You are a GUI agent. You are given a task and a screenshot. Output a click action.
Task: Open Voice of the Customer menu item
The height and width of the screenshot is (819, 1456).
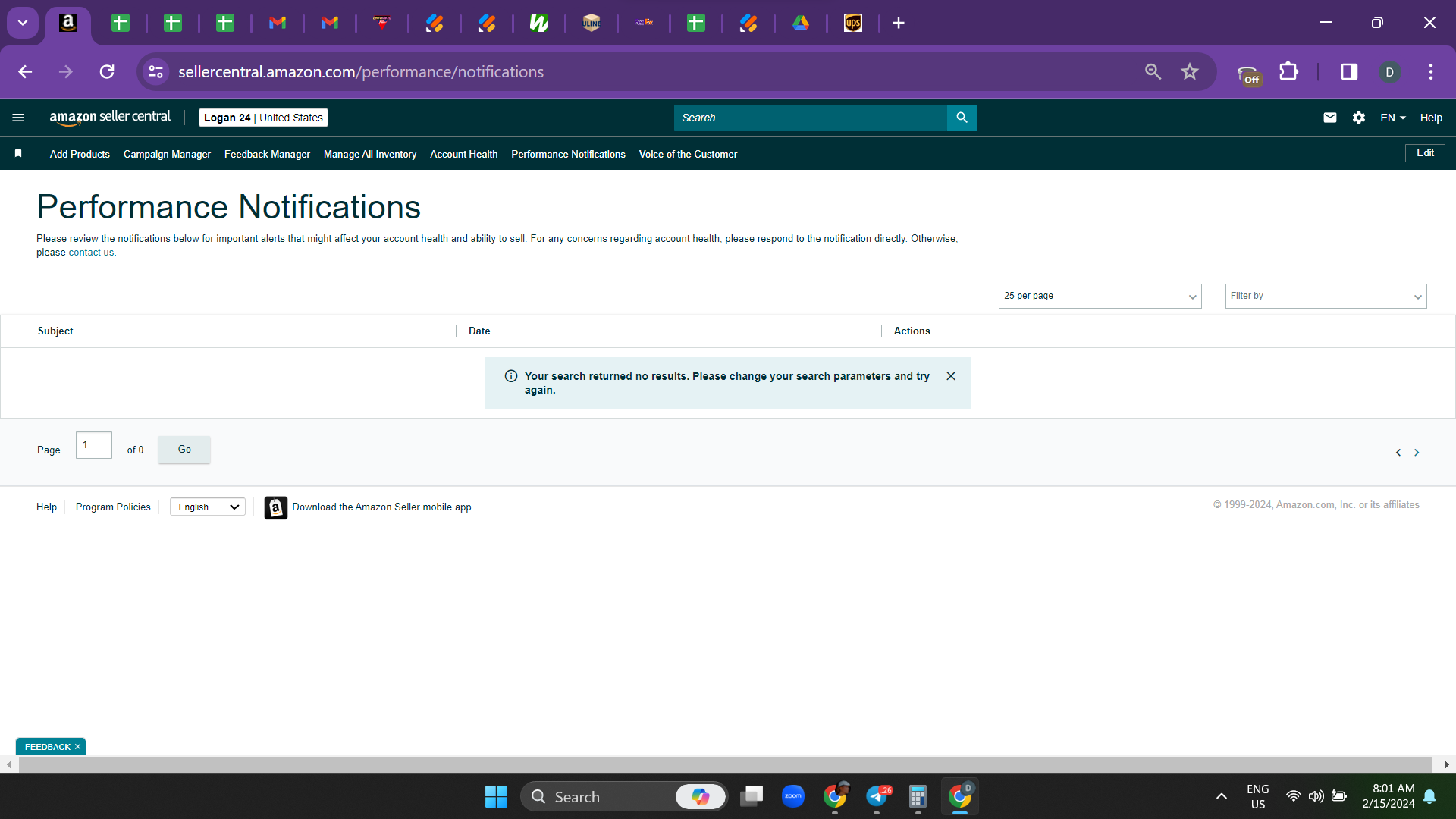coord(688,154)
